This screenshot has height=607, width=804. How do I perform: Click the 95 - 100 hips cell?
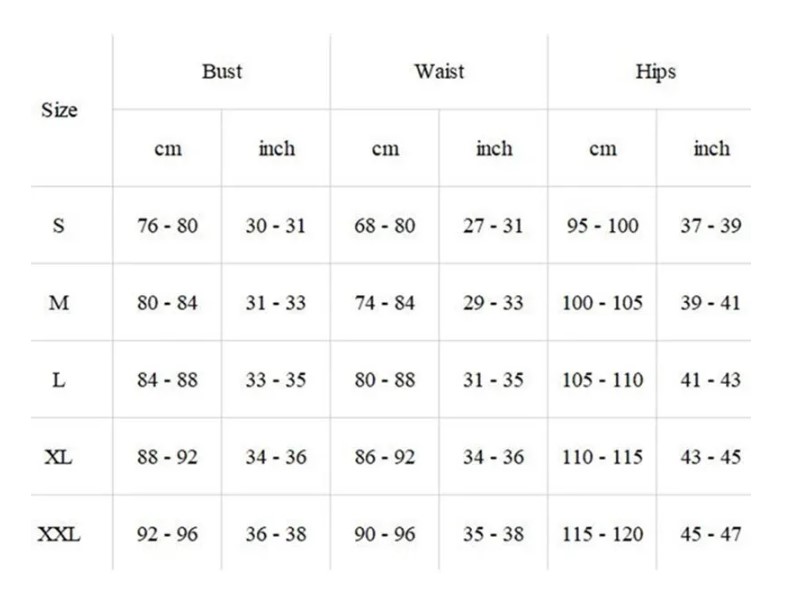pos(602,226)
